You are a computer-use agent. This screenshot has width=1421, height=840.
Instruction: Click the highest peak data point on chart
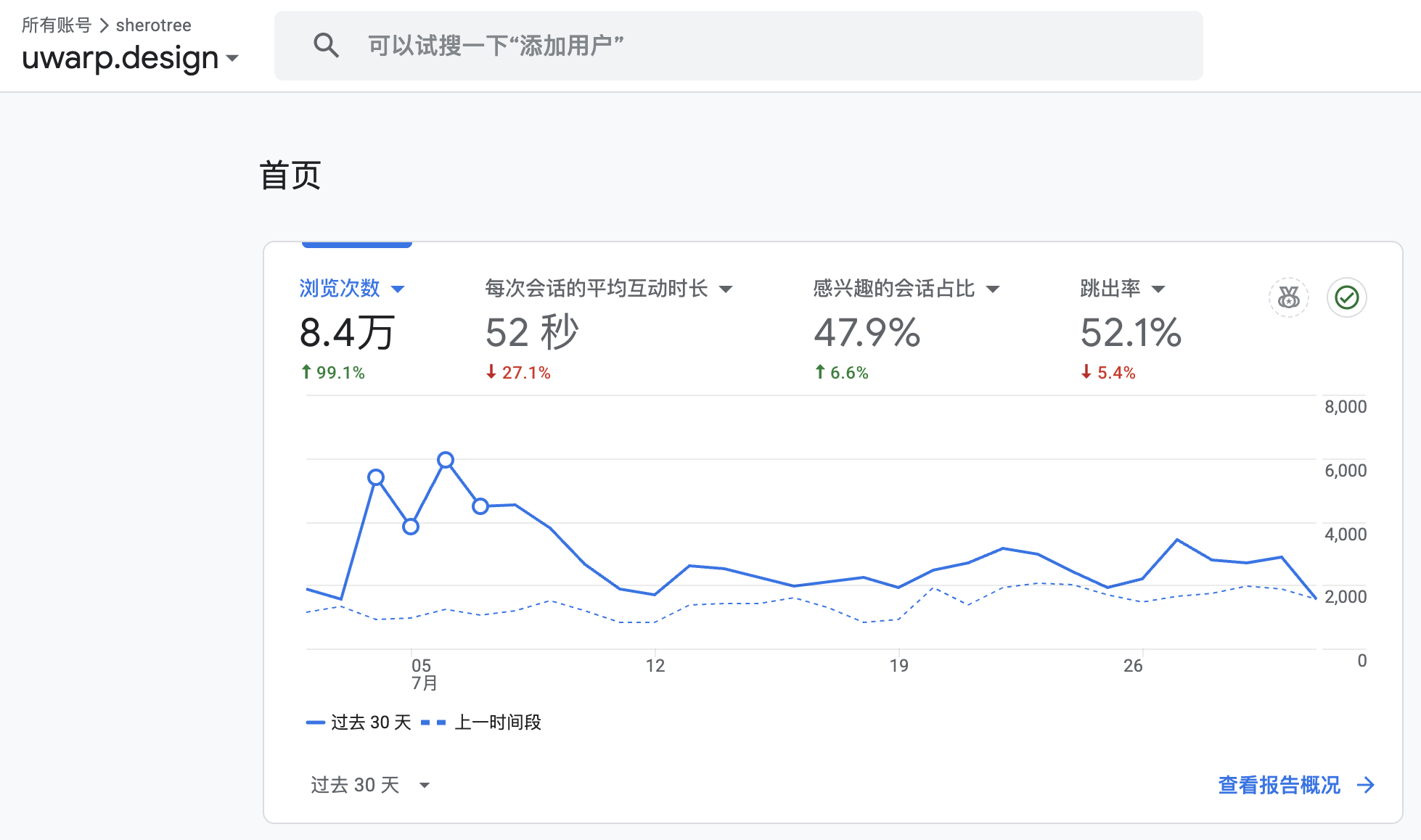[446, 460]
